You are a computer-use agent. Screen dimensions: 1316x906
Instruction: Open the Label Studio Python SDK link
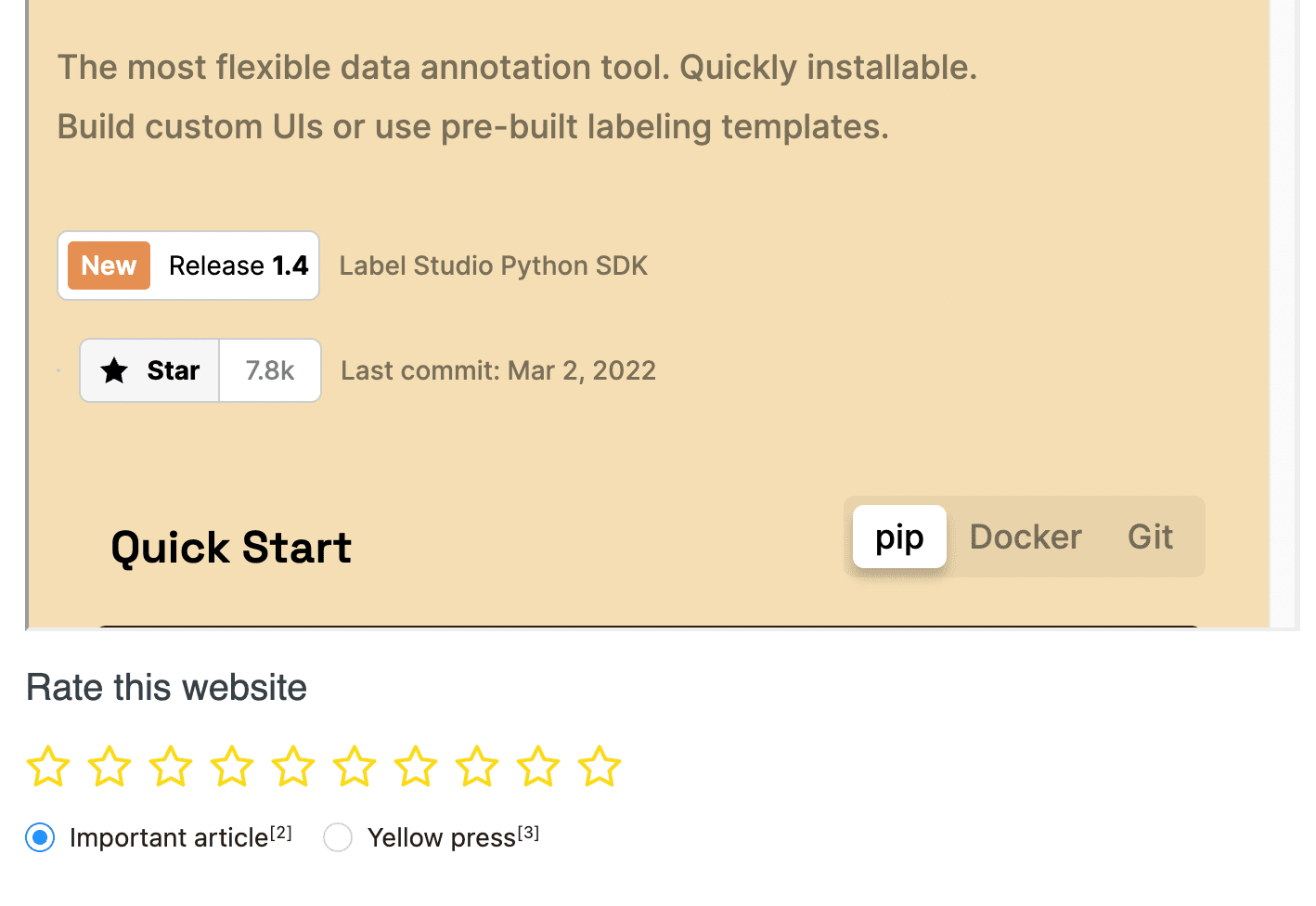click(x=493, y=265)
